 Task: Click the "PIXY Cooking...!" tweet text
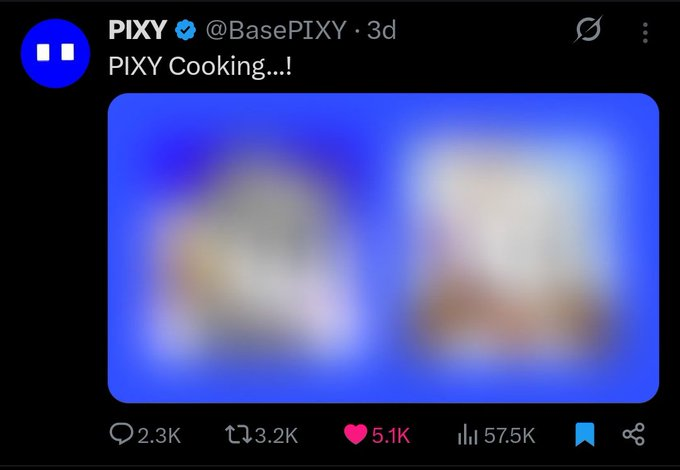200,67
